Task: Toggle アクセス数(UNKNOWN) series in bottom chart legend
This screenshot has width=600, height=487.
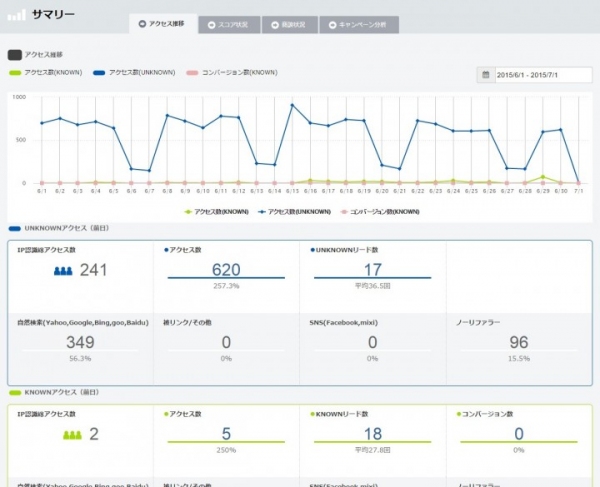Action: coord(295,212)
